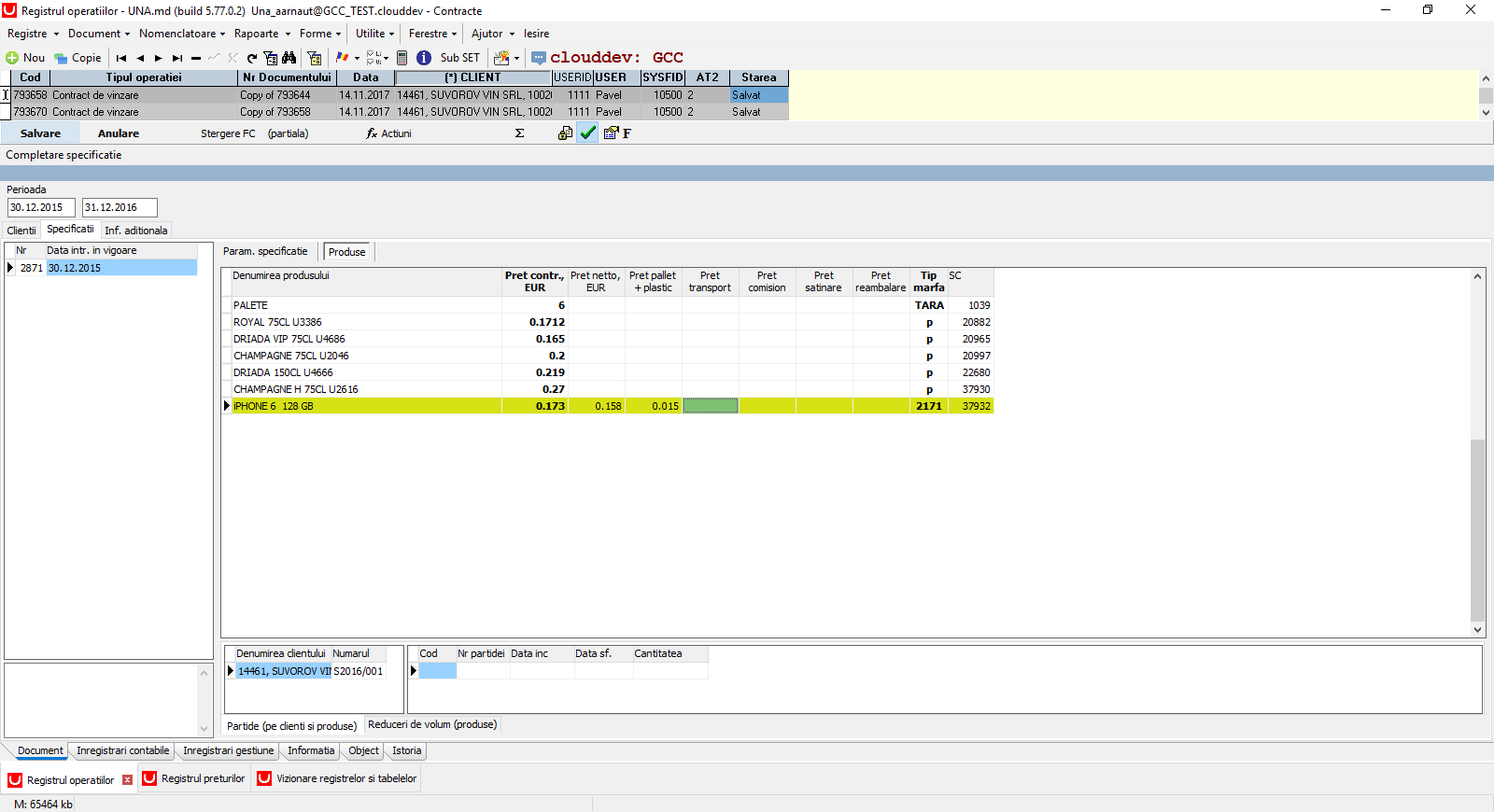The width and height of the screenshot is (1494, 812).
Task: Click the F properties icon
Action: point(617,133)
